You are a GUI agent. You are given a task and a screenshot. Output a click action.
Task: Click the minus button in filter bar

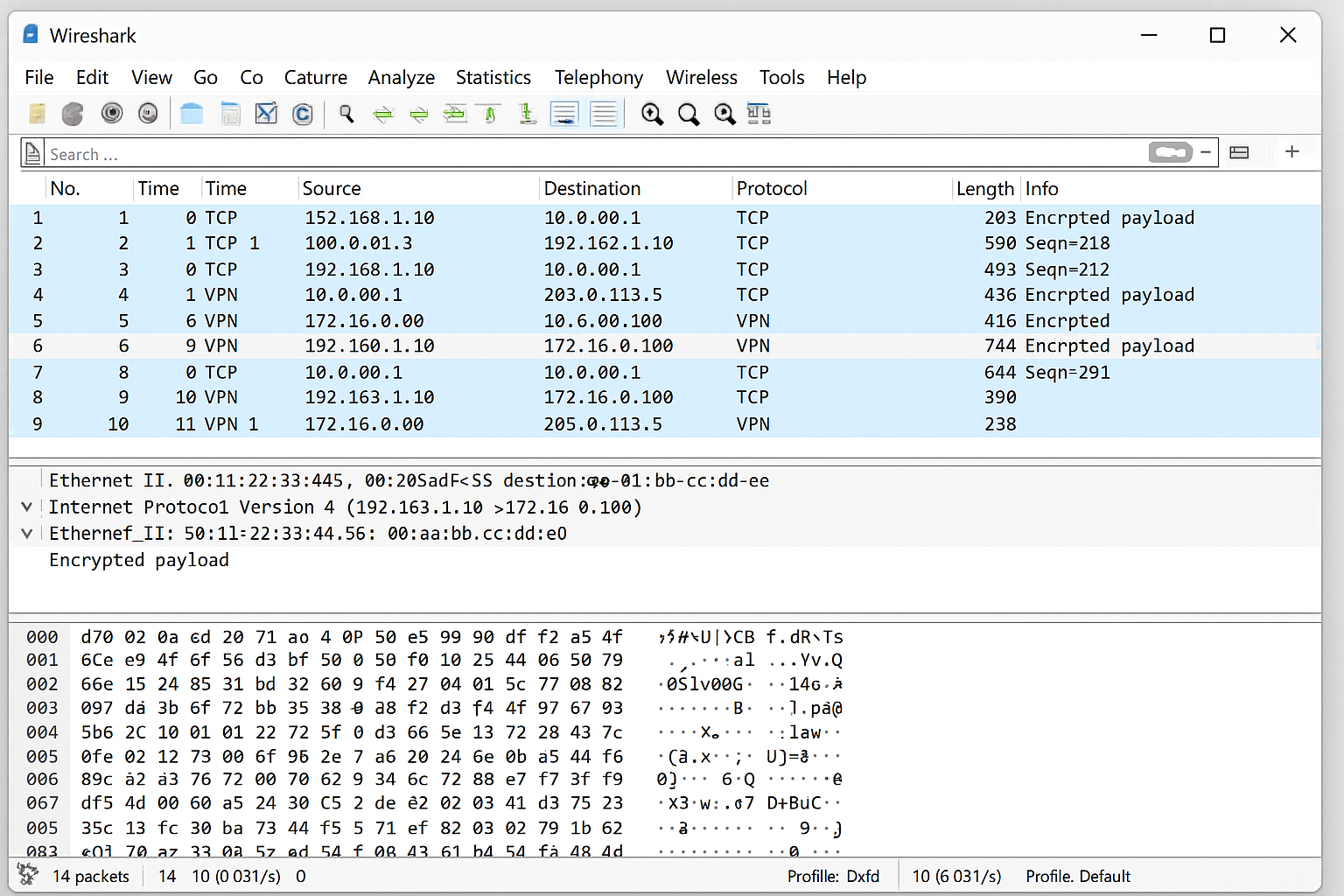[1205, 152]
